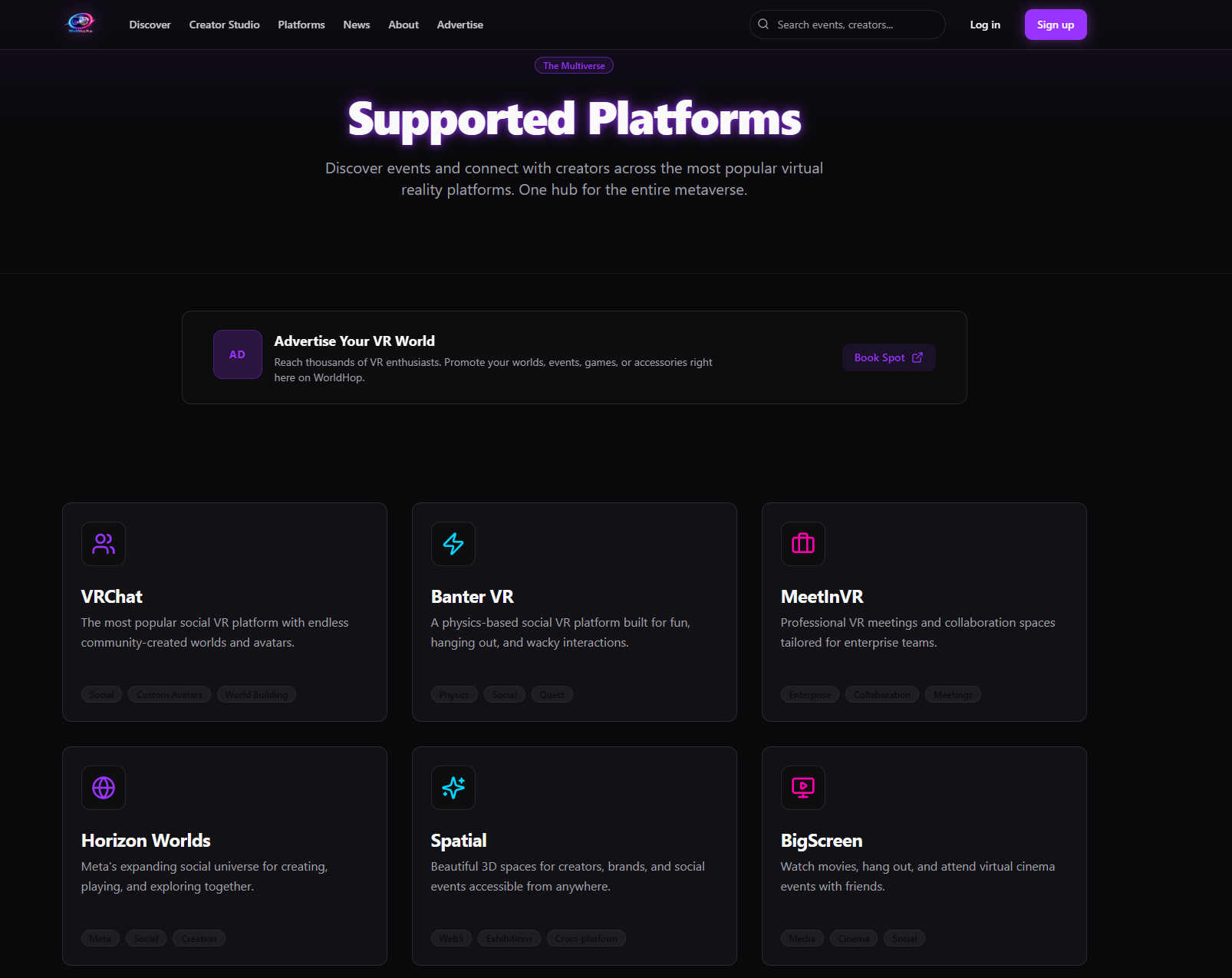Open the News page from the navbar
Viewport: 1232px width, 978px height.
point(357,25)
